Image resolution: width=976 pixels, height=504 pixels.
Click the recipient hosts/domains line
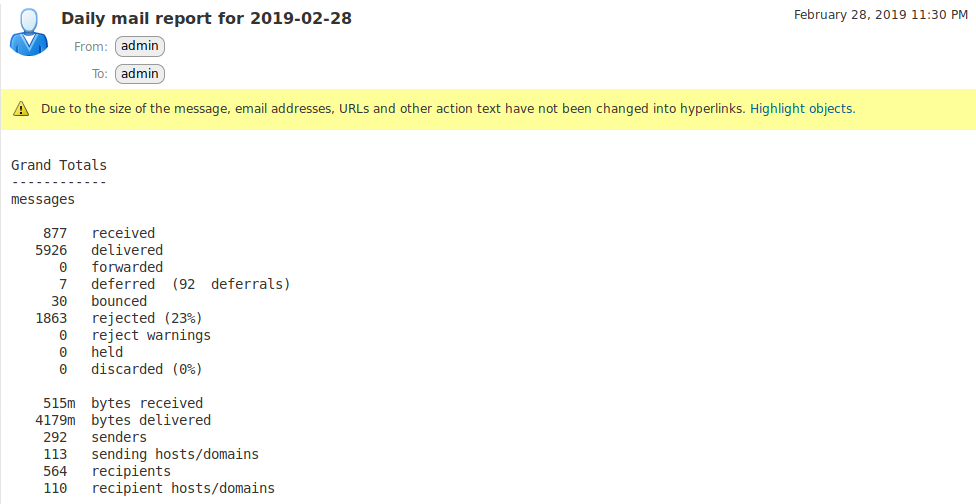tap(180, 488)
